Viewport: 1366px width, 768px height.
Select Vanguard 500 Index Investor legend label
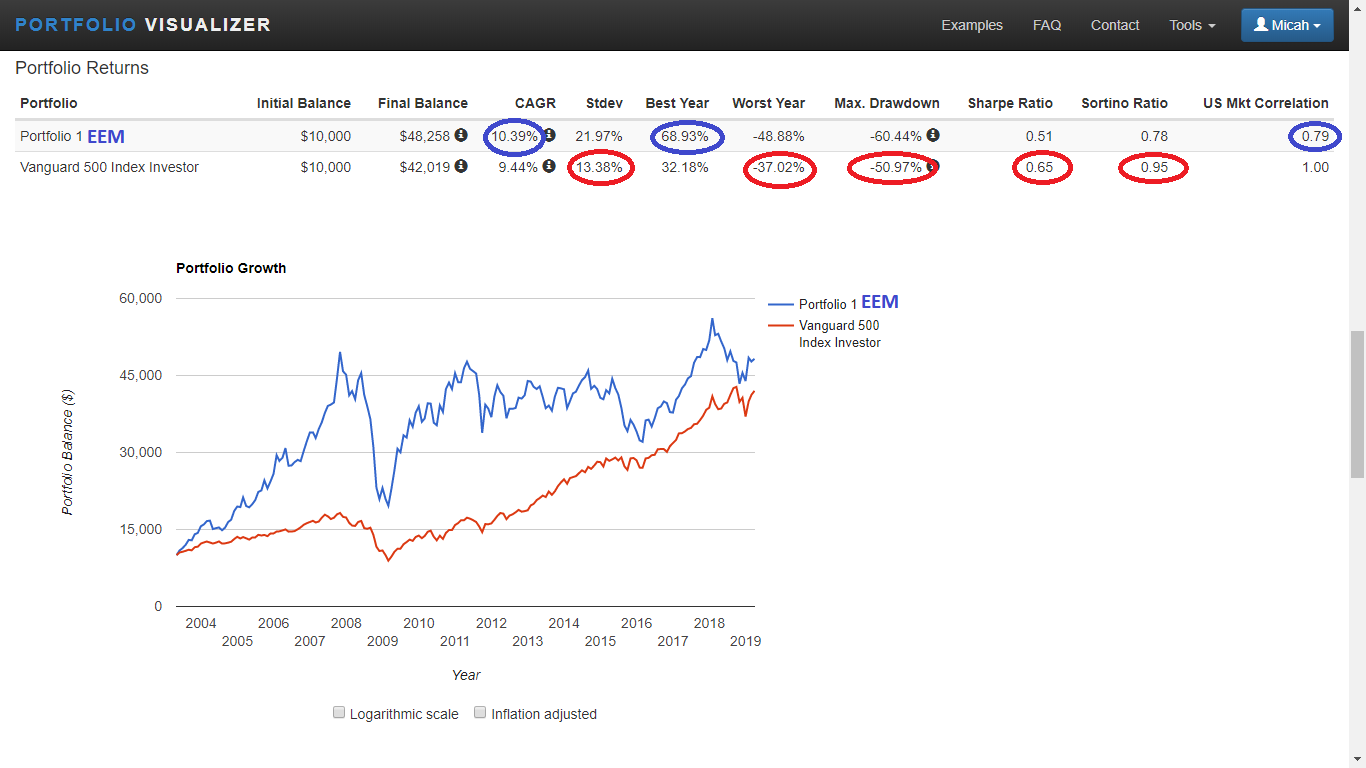(x=840, y=334)
